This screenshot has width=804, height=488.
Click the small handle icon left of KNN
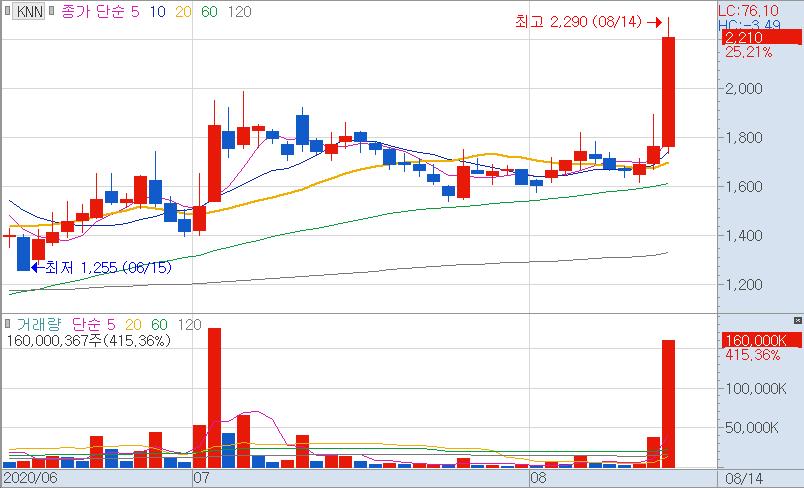click(x=7, y=11)
